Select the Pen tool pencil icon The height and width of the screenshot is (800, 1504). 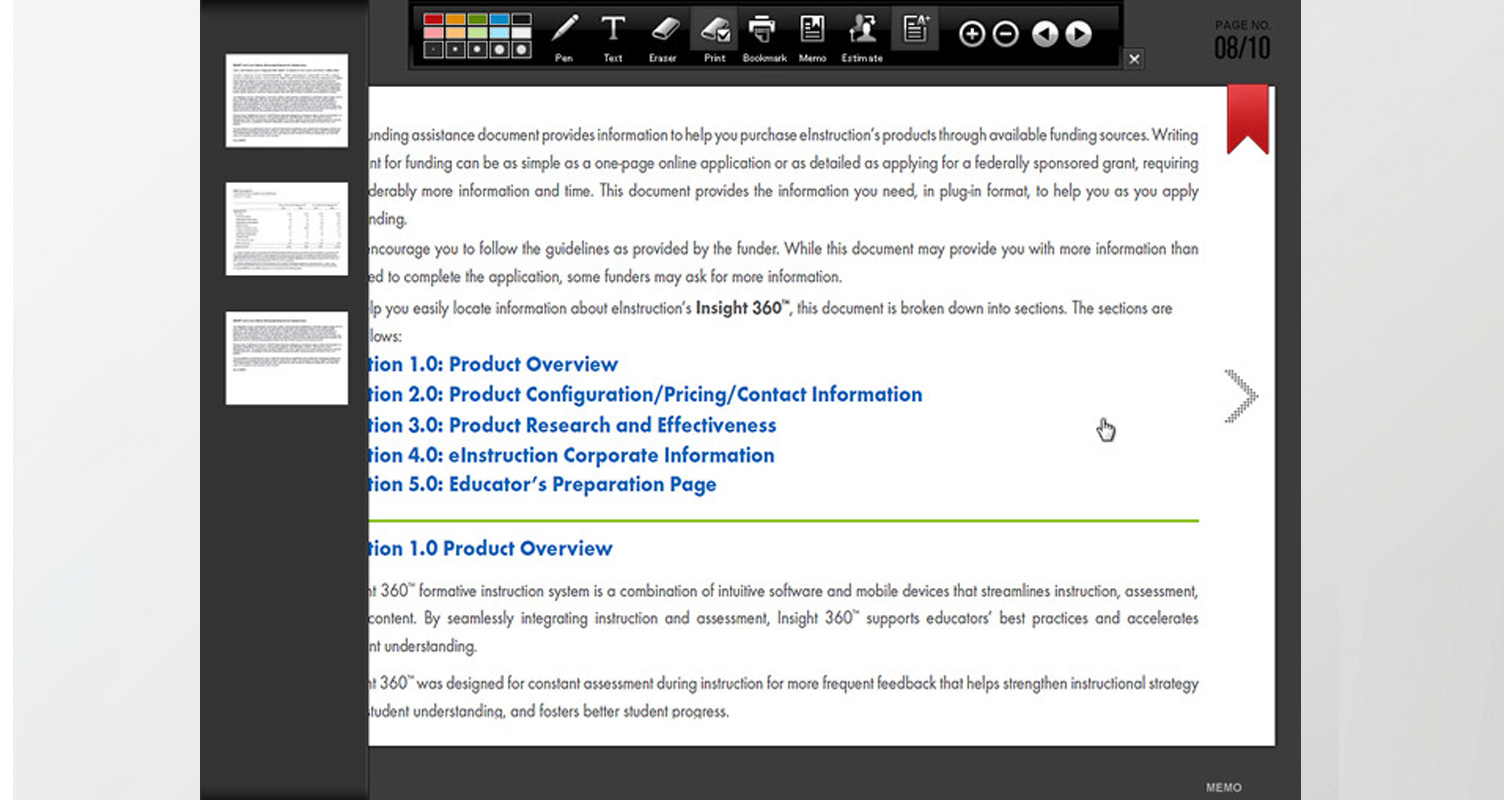(x=565, y=28)
